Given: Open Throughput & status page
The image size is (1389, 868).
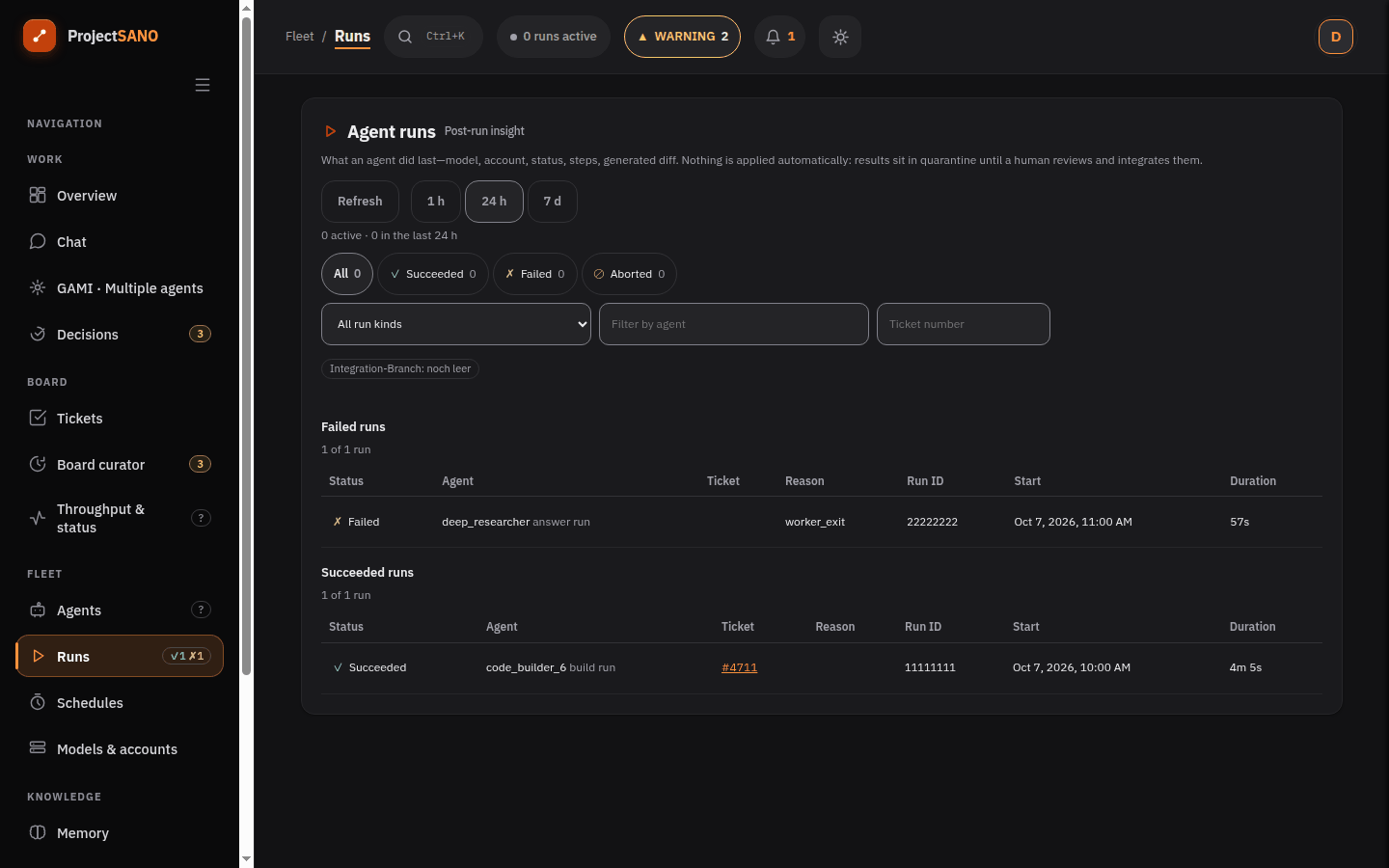Looking at the screenshot, I should pyautogui.click(x=120, y=518).
